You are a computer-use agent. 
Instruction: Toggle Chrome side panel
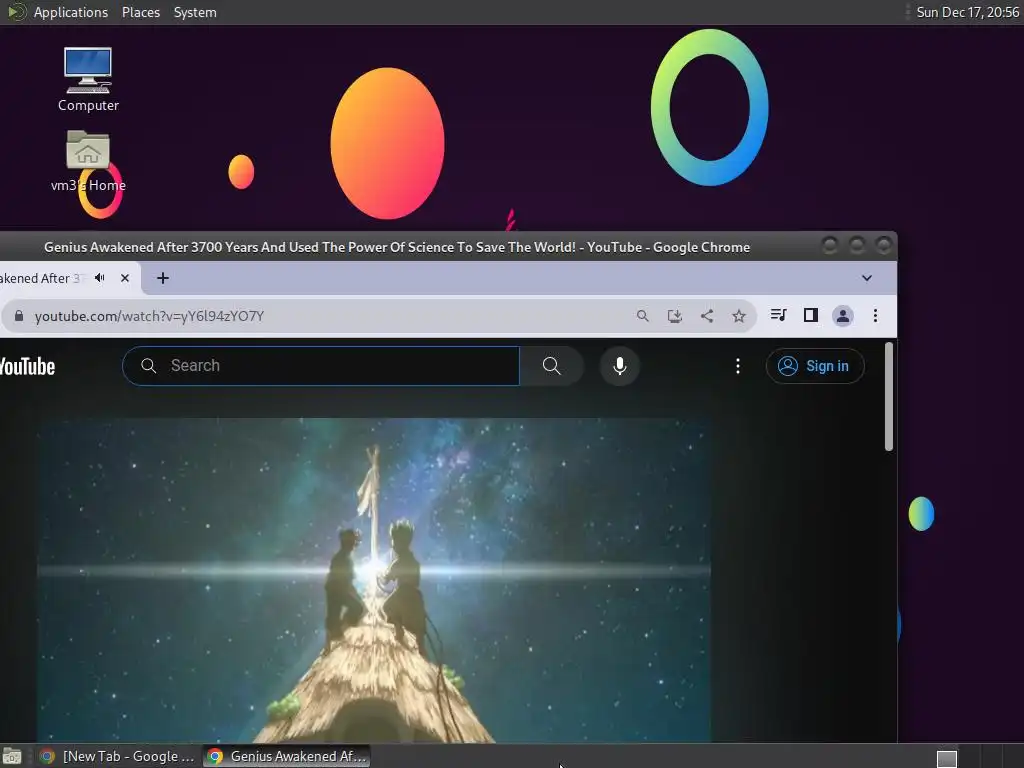tap(810, 315)
